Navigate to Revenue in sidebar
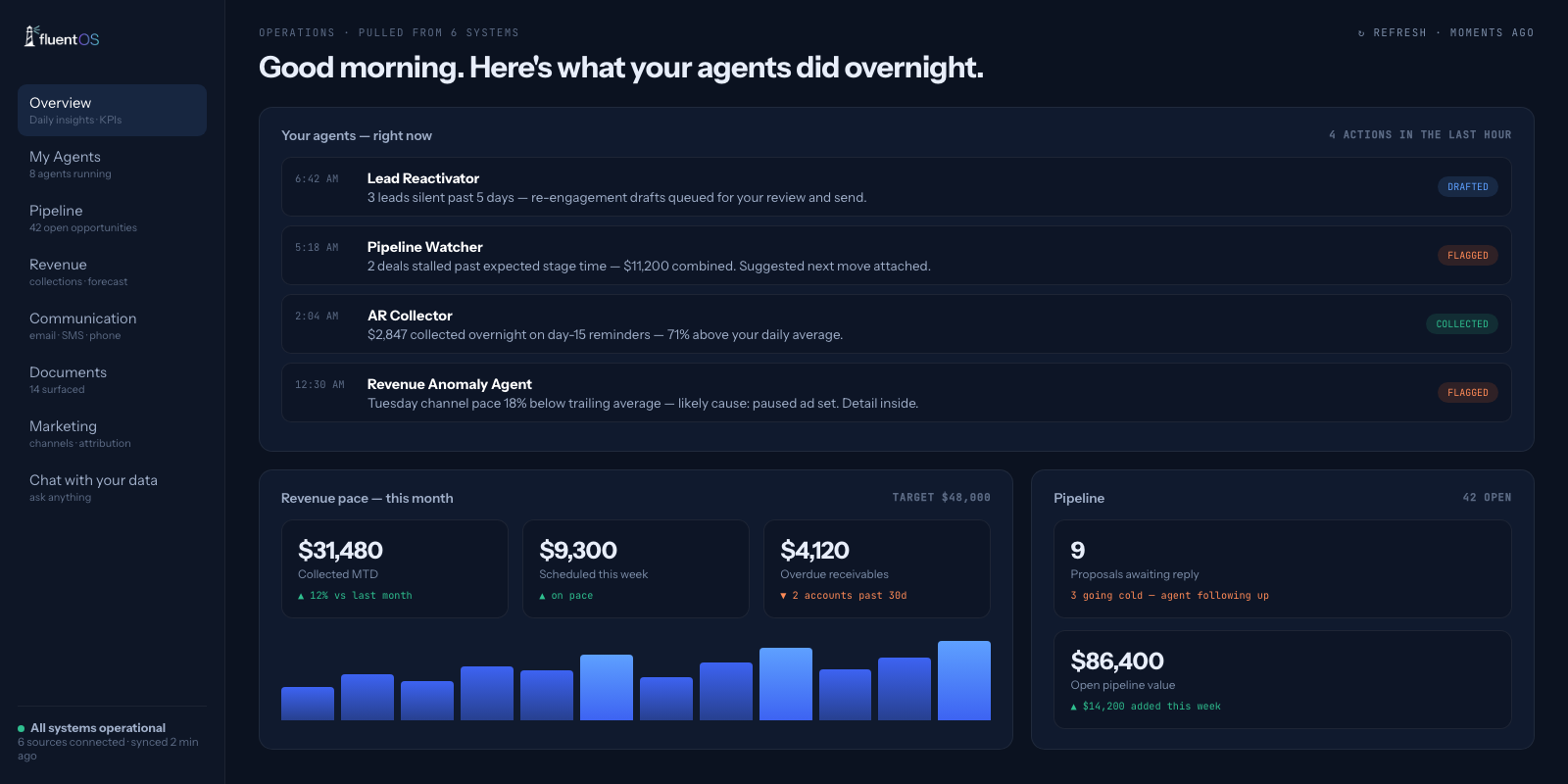Image resolution: width=1568 pixels, height=784 pixels. pos(112,271)
